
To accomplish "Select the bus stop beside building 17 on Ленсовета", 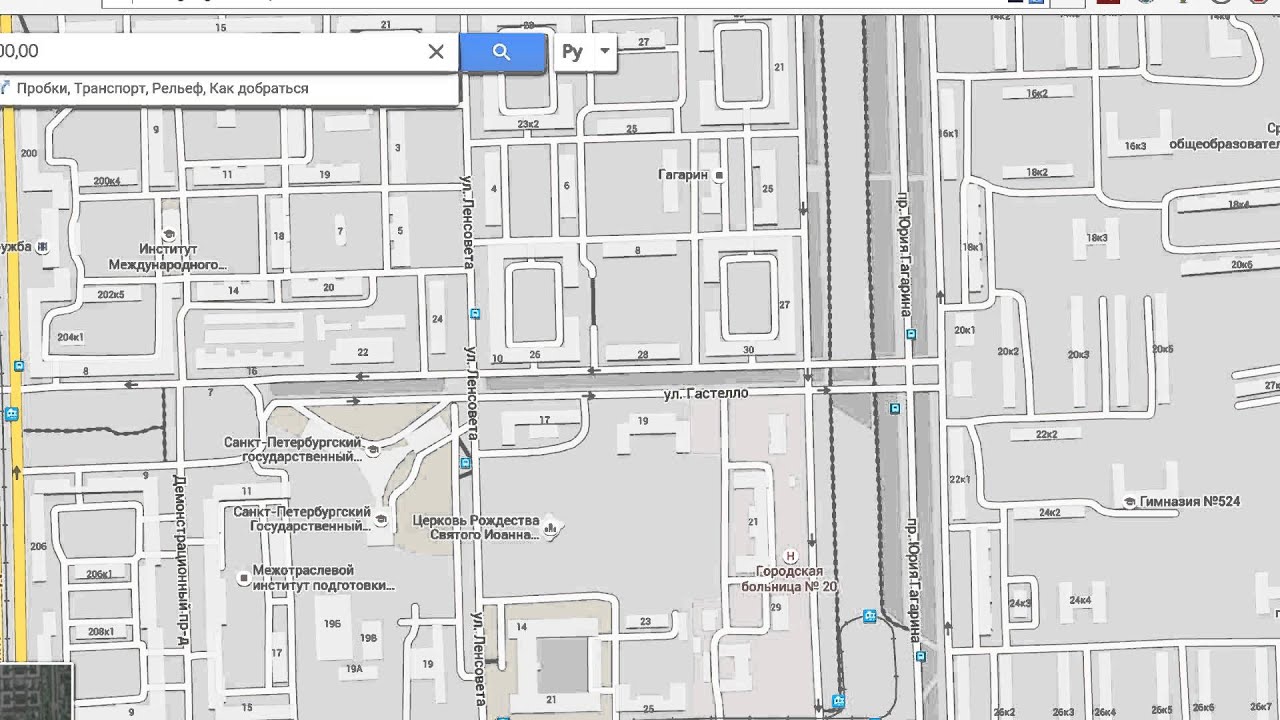I will coord(465,463).
